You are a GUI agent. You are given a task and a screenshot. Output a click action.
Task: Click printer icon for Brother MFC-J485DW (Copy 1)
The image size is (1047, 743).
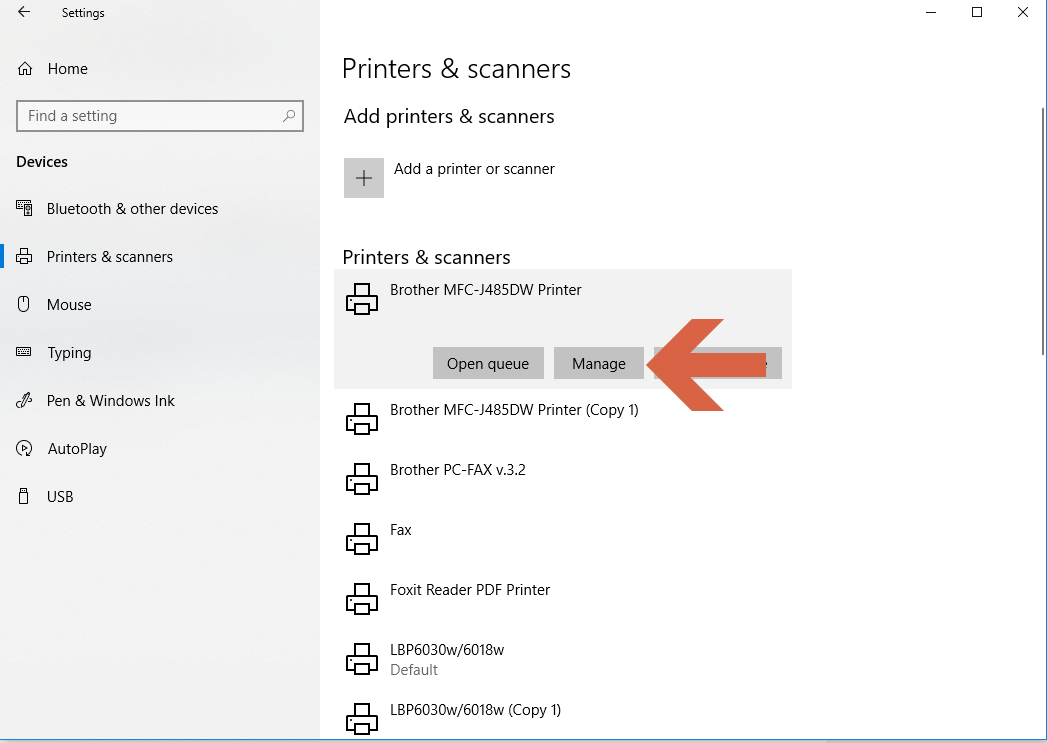click(362, 419)
